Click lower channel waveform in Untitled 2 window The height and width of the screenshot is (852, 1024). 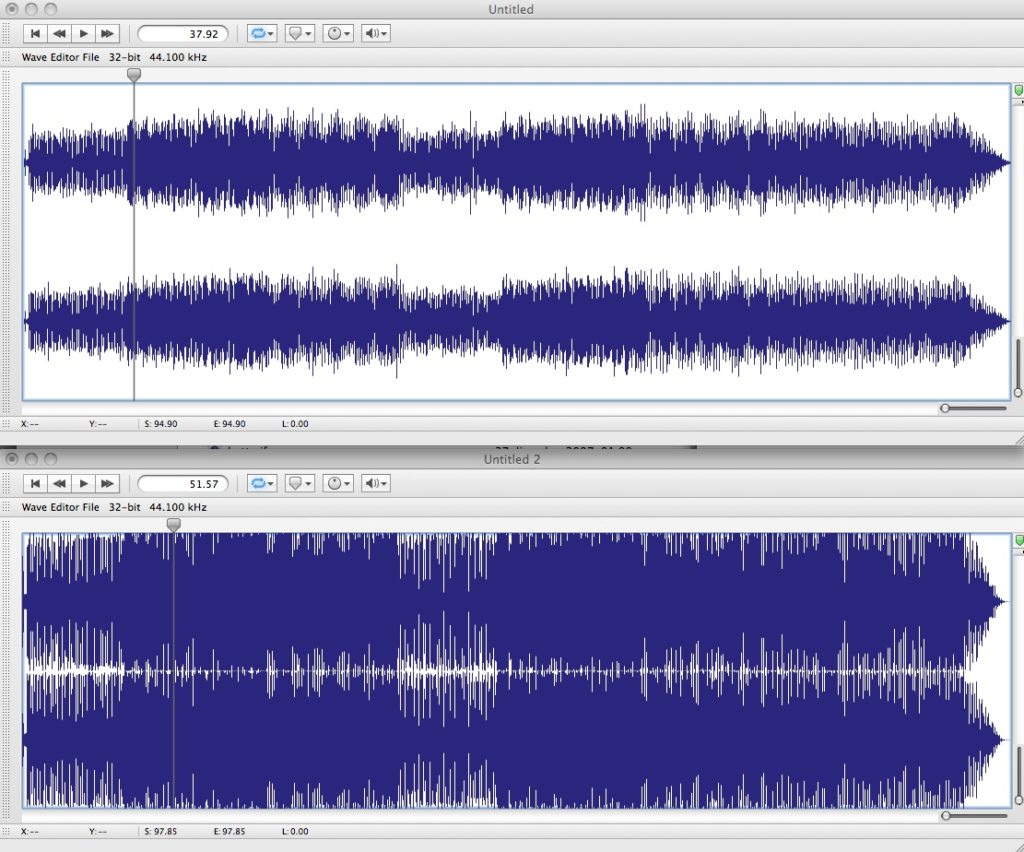(x=516, y=740)
